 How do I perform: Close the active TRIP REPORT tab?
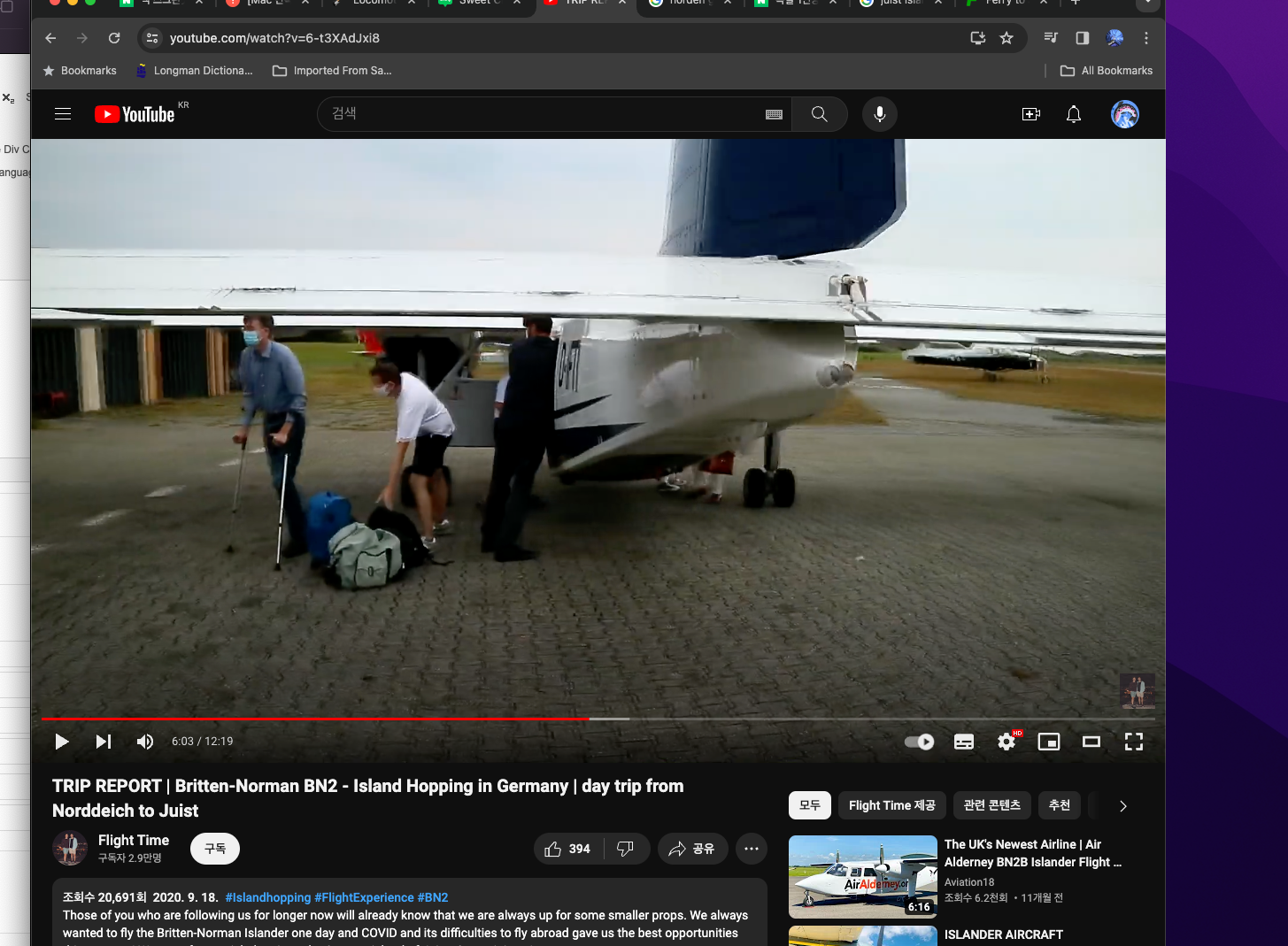[x=622, y=3]
